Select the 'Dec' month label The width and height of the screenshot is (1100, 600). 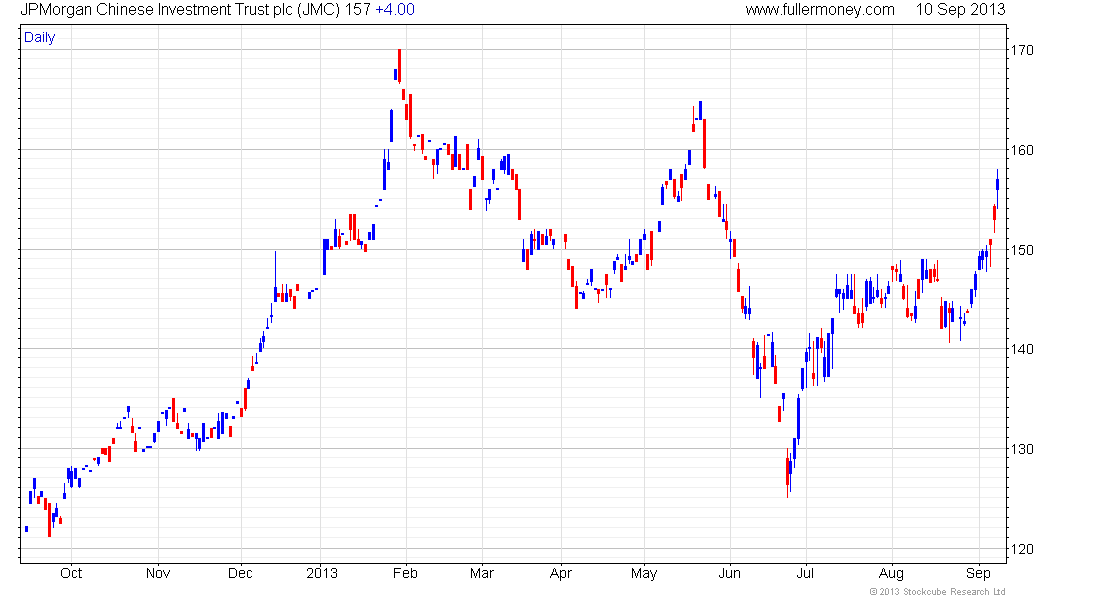click(x=240, y=573)
